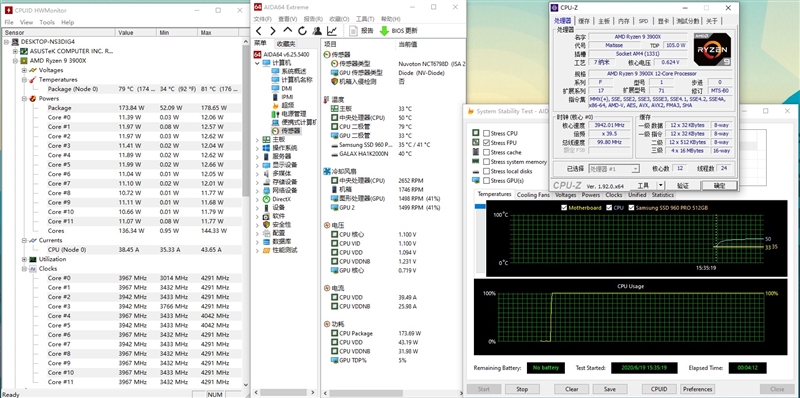This screenshot has height=398, width=800.
Task: Click the Stress CPU chip icon
Action: [x=476, y=133]
